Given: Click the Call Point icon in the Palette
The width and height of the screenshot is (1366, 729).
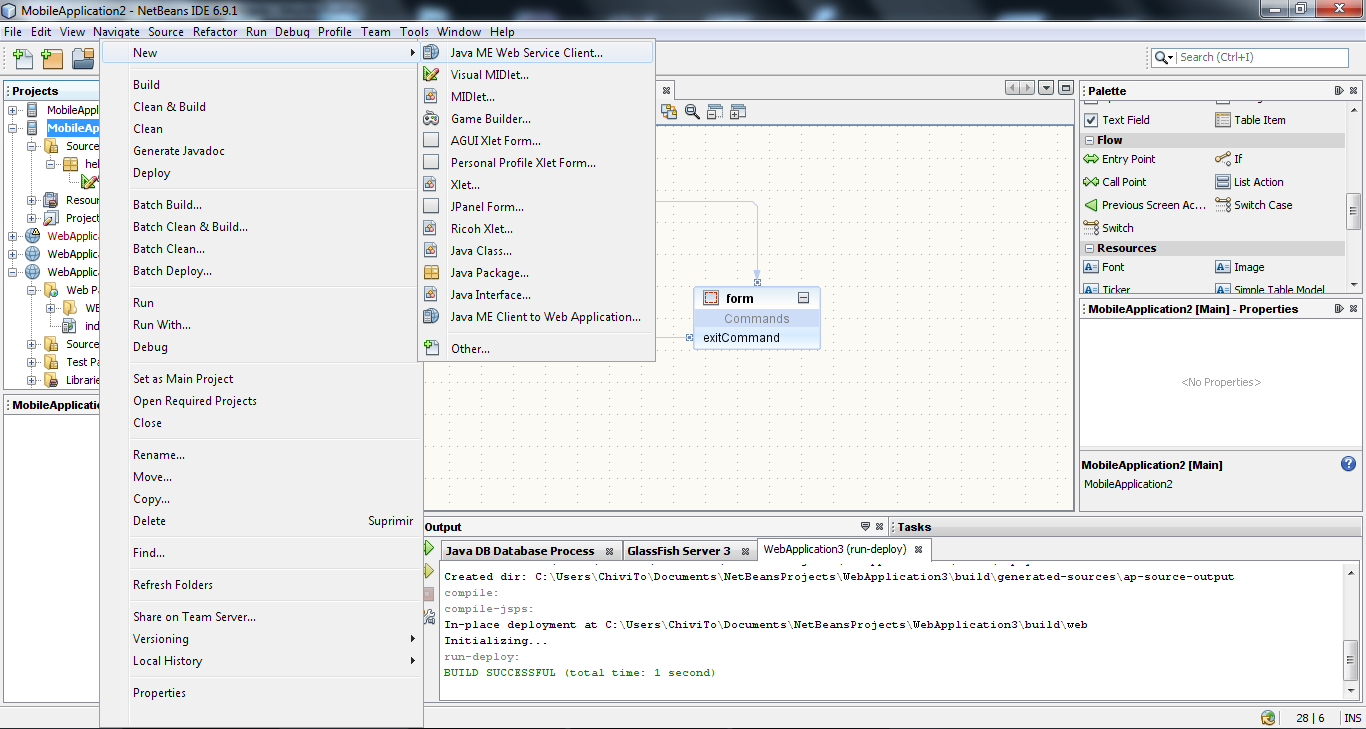Looking at the screenshot, I should click(x=1091, y=182).
